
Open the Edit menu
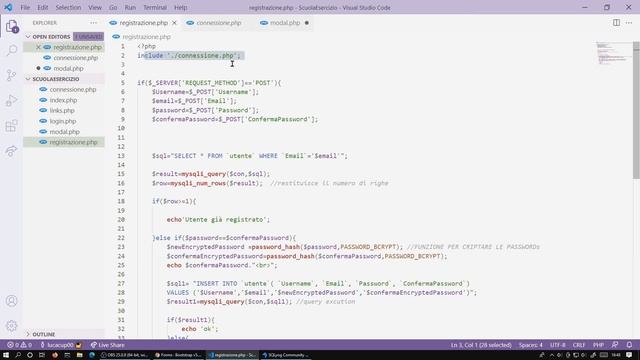point(43,7)
